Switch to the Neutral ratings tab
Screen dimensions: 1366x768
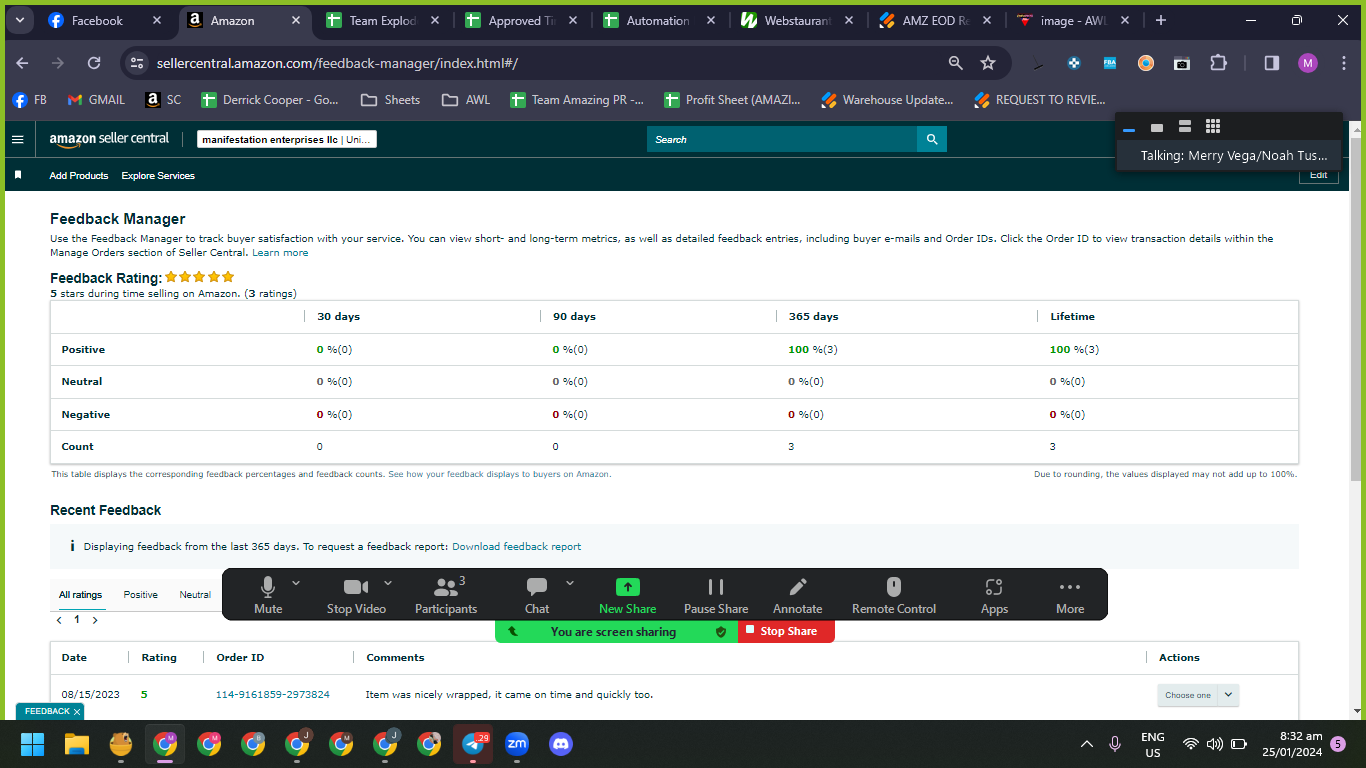coord(195,595)
